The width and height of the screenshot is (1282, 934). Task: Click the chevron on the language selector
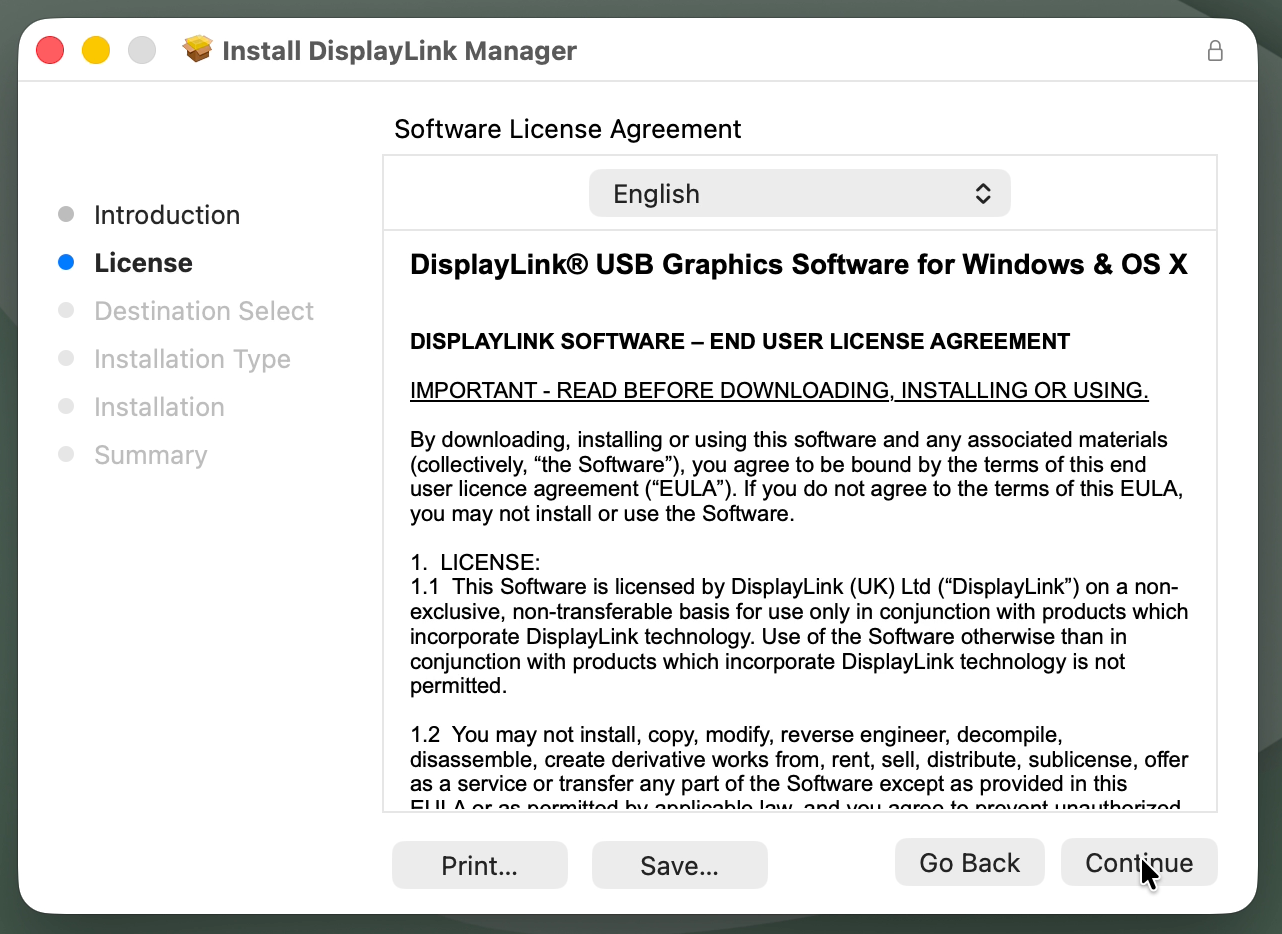982,193
